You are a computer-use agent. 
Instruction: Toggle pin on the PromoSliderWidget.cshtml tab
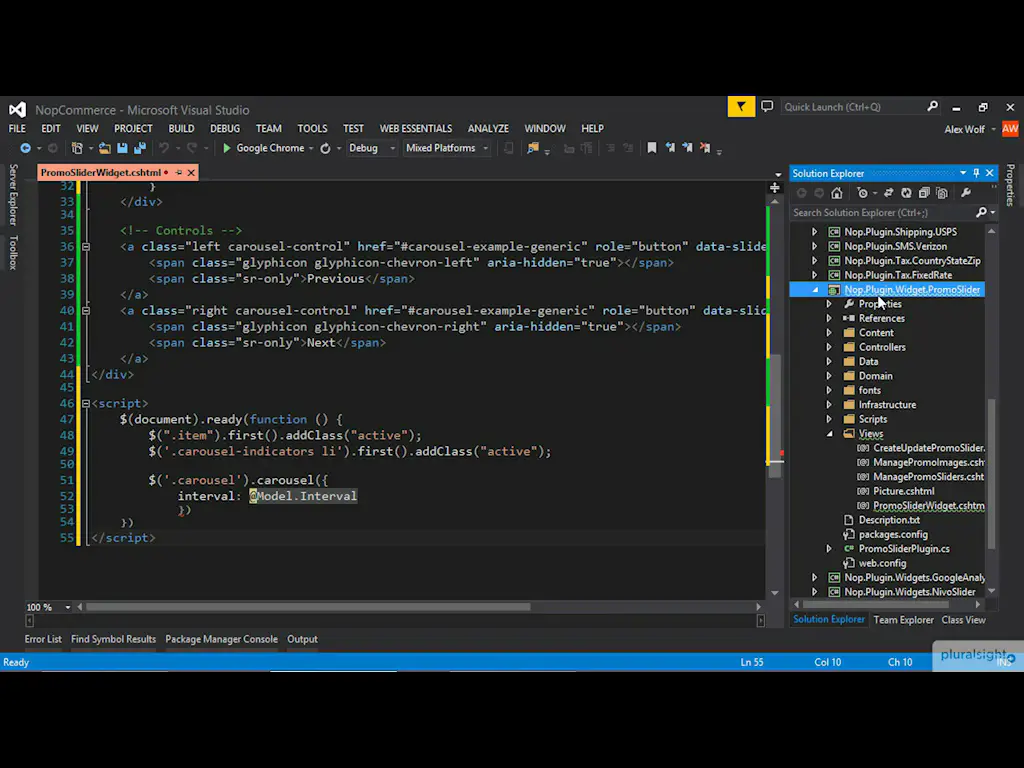click(178, 173)
